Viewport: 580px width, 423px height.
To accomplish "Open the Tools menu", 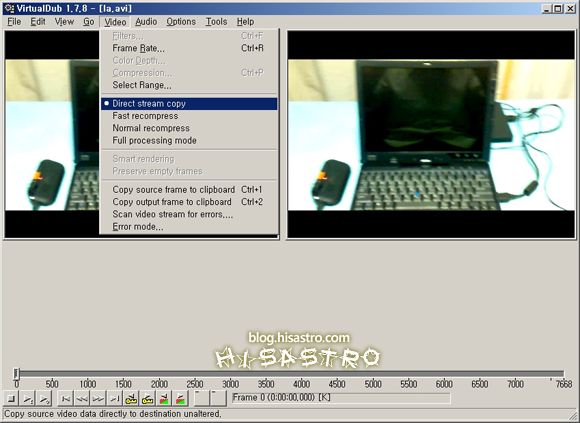I will (216, 22).
